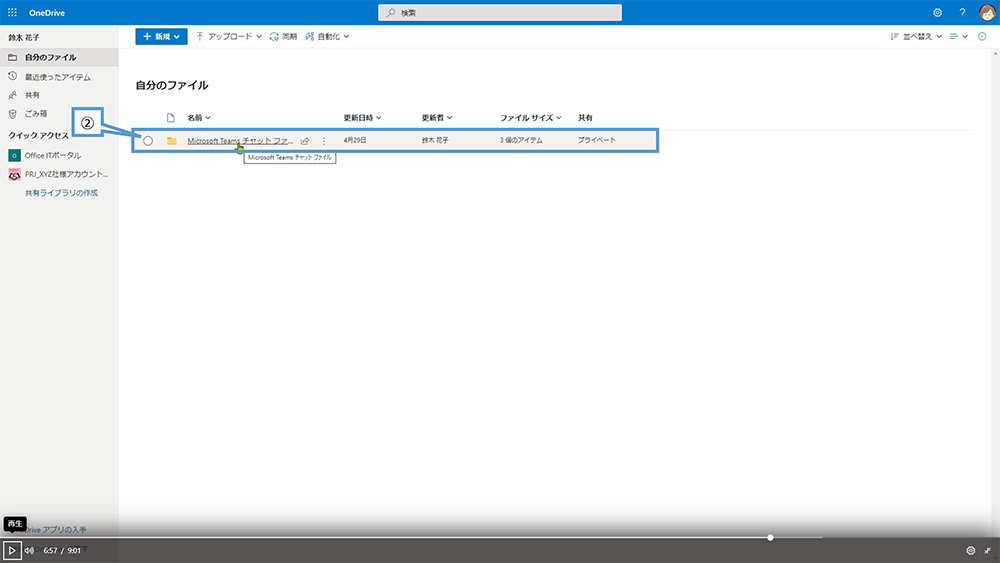Screen dimensions: 1000x563
Task: Sort by the 名前 column header
Action: click(198, 117)
